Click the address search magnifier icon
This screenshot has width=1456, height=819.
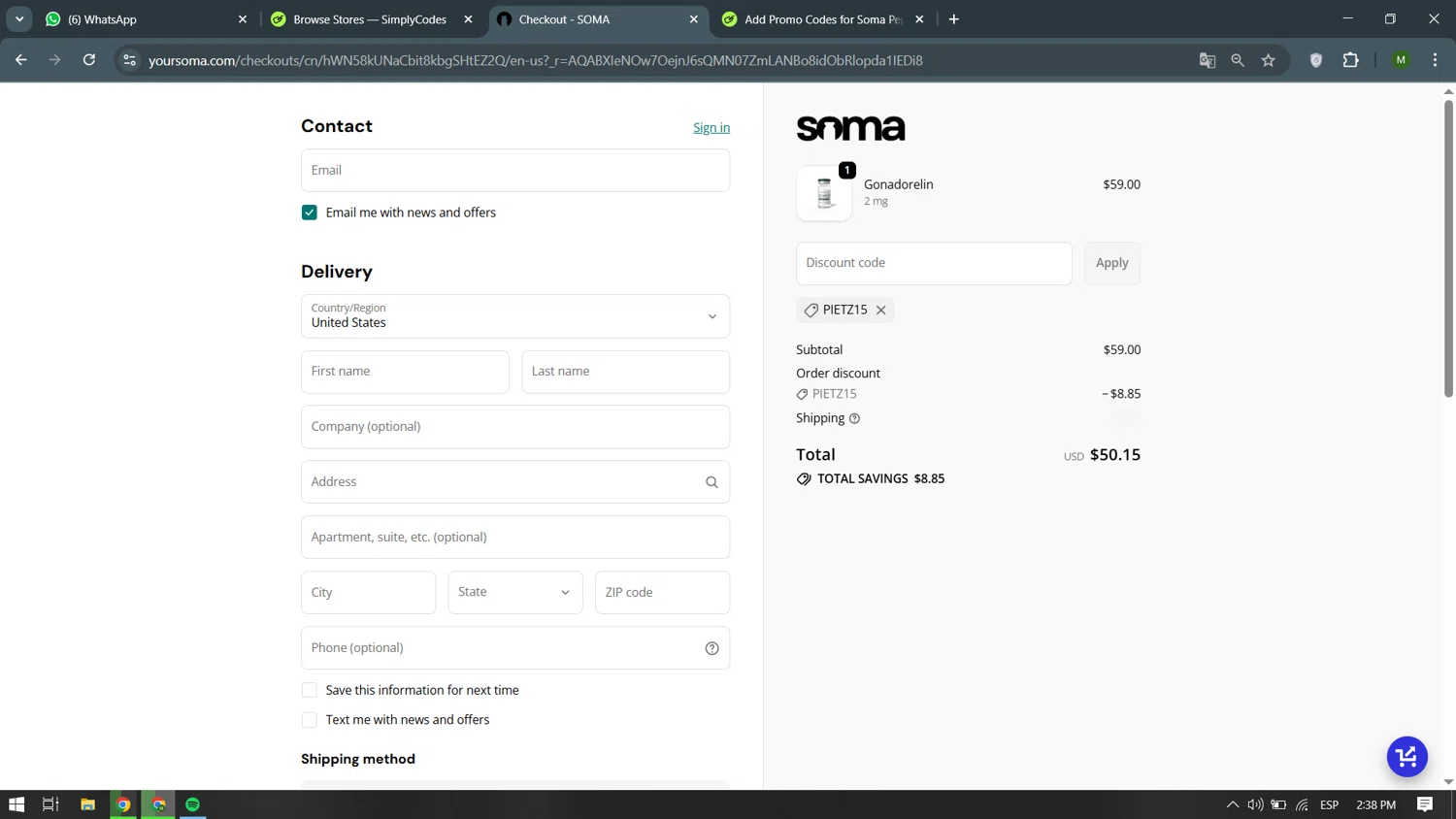(711, 482)
